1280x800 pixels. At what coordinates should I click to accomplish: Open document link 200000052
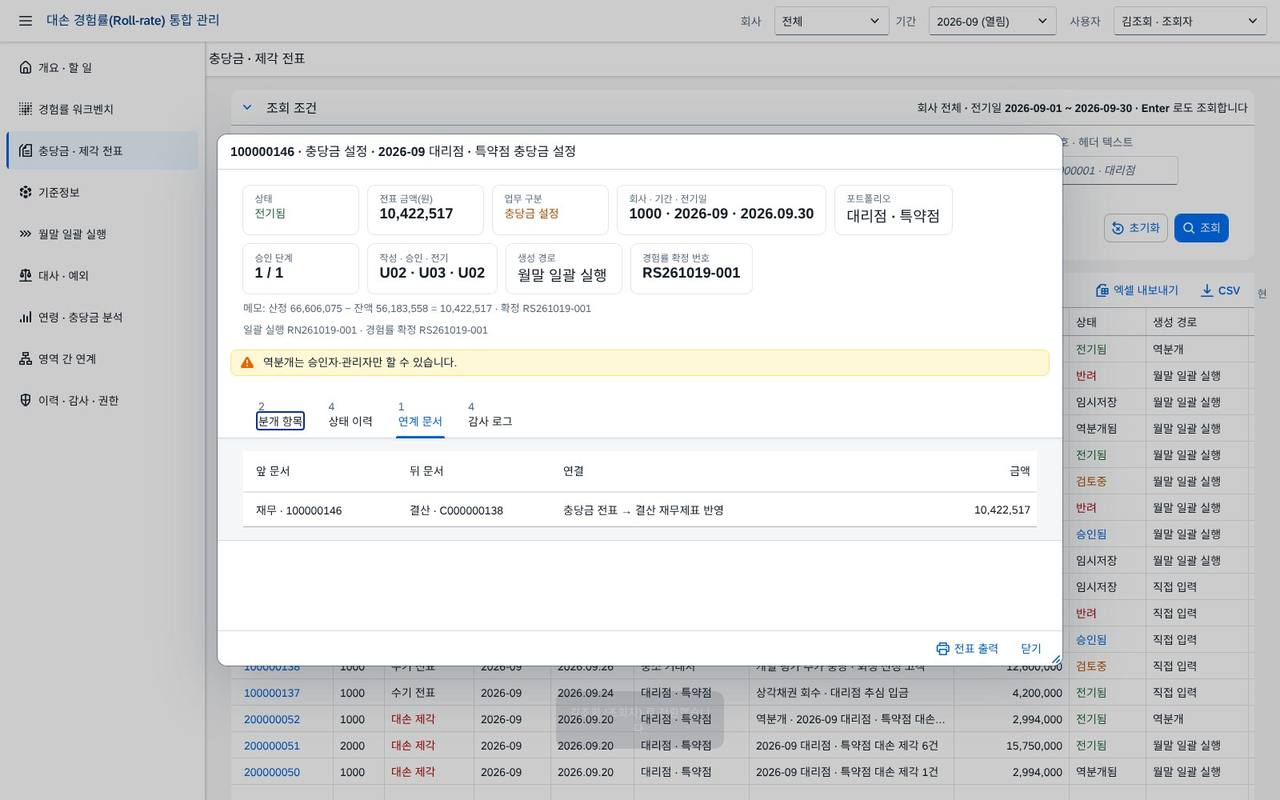tap(272, 719)
